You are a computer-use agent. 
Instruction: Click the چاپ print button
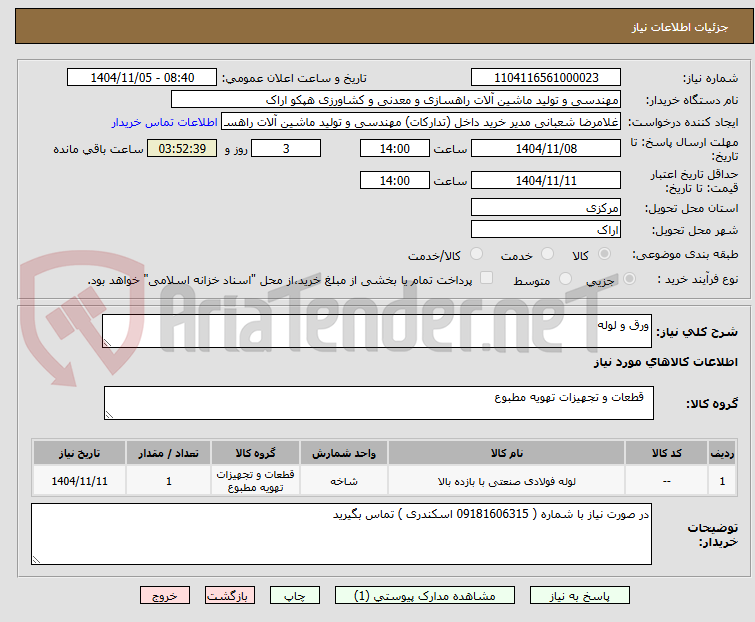click(x=294, y=596)
